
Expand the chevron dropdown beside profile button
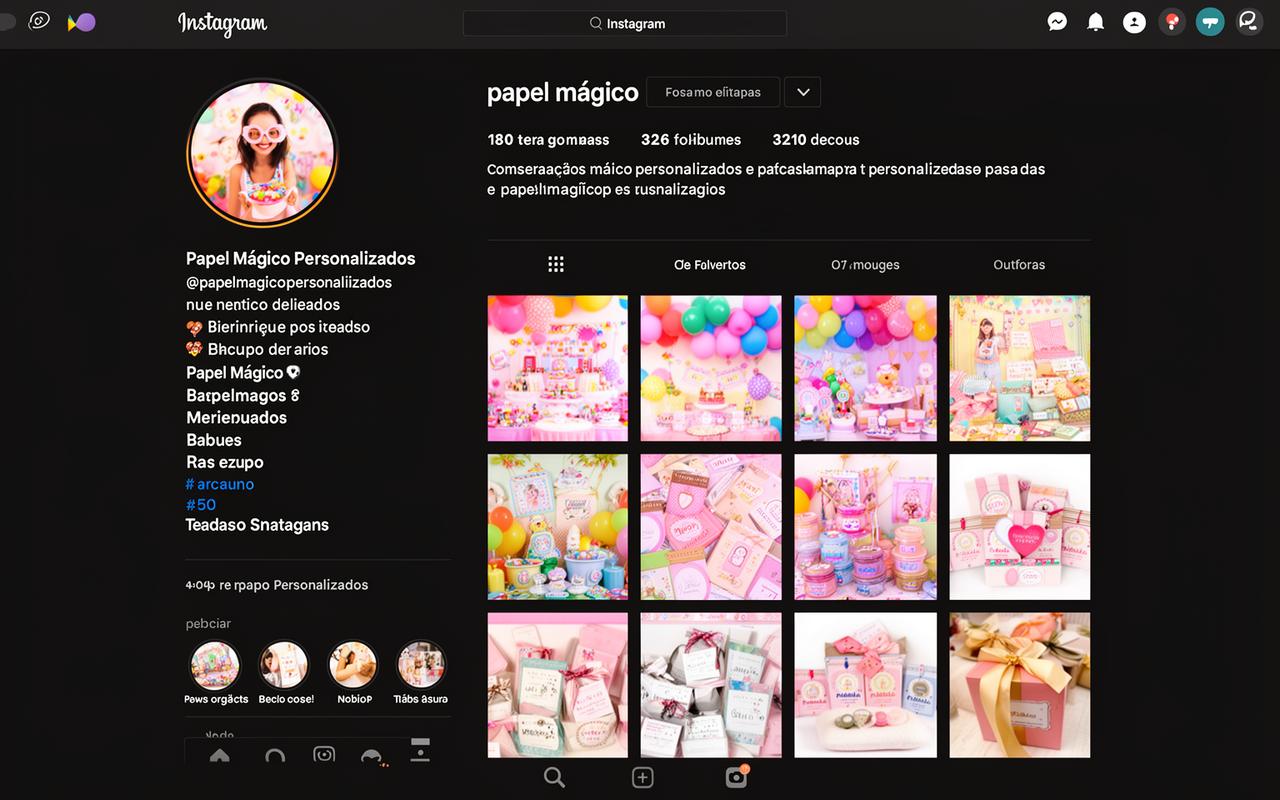(x=802, y=92)
